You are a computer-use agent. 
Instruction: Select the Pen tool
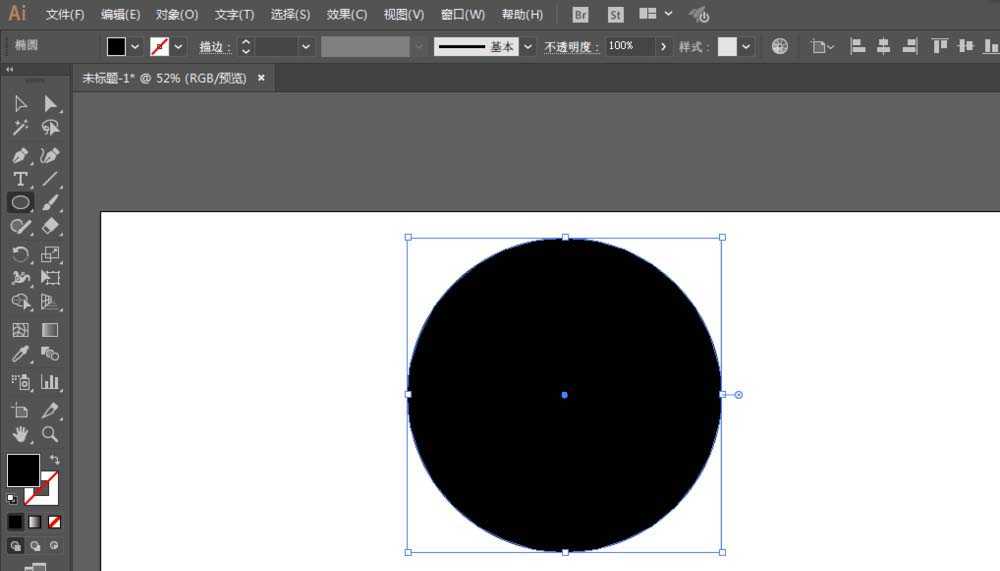tap(20, 155)
